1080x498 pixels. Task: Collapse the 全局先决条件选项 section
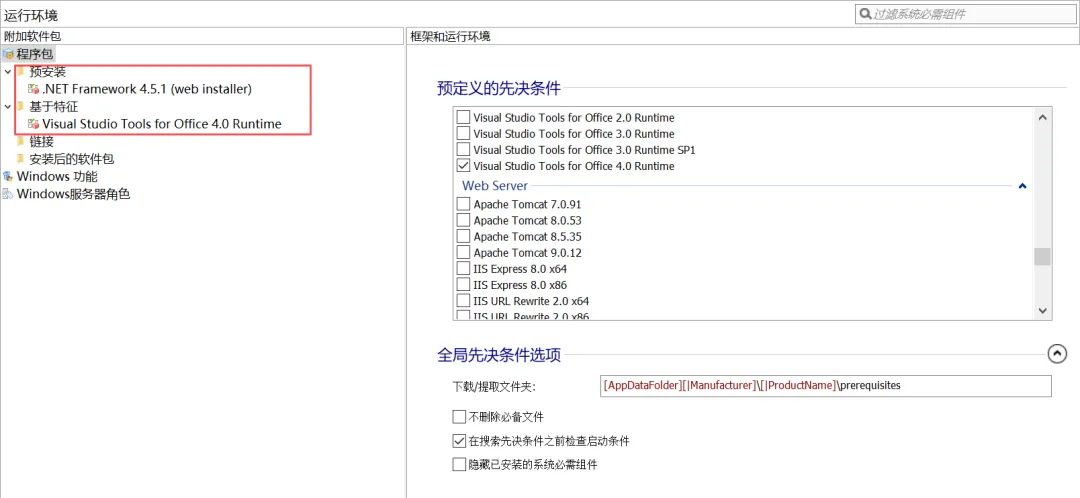(1057, 354)
